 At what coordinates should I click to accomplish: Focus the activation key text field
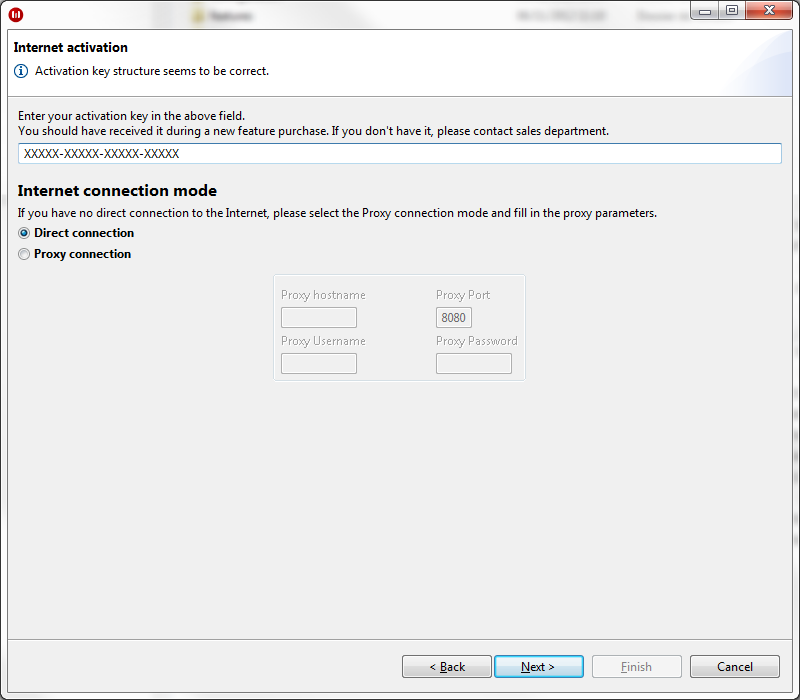click(399, 154)
